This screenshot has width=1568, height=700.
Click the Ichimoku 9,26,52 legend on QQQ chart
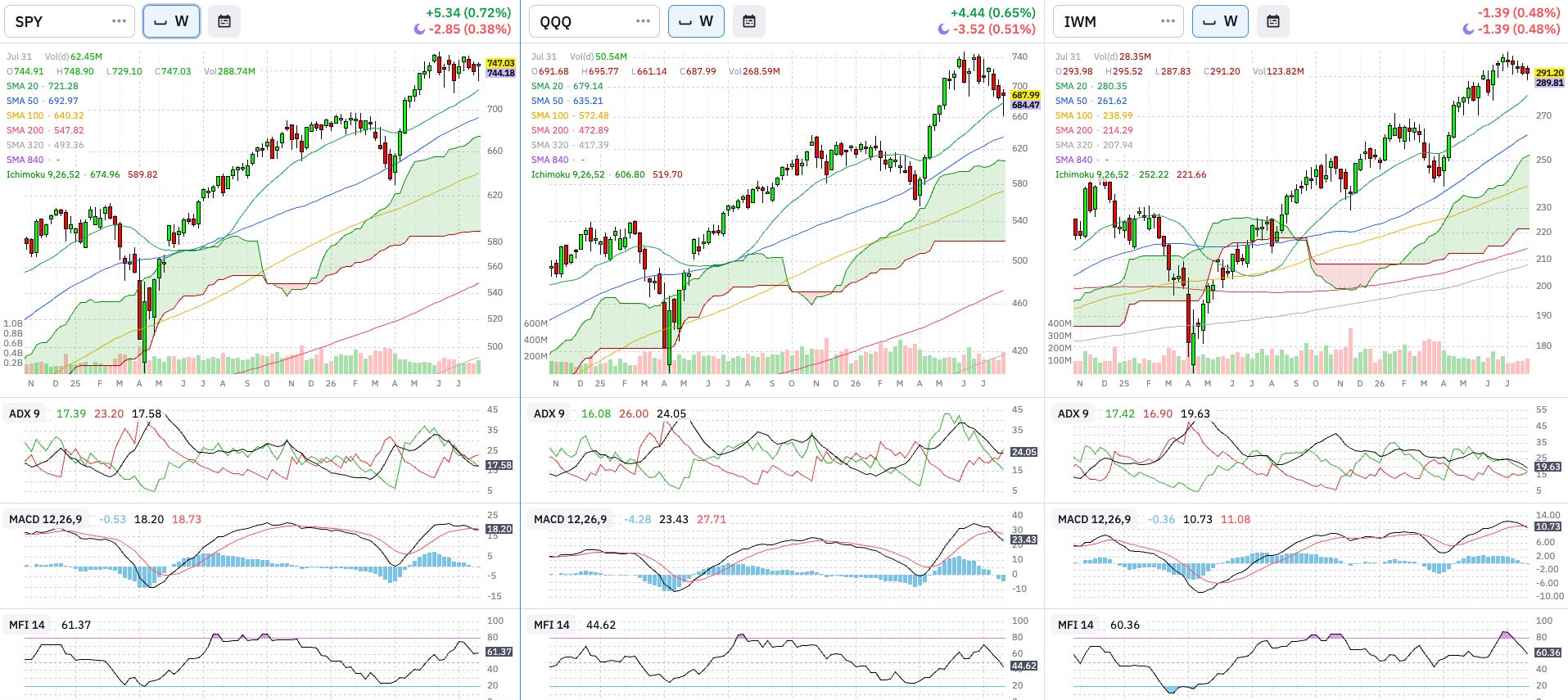pos(607,174)
